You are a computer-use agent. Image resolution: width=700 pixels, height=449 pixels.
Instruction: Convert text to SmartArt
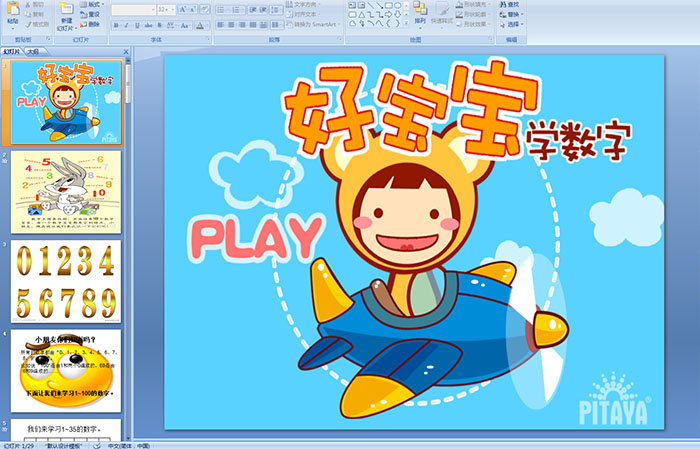pyautogui.click(x=313, y=24)
